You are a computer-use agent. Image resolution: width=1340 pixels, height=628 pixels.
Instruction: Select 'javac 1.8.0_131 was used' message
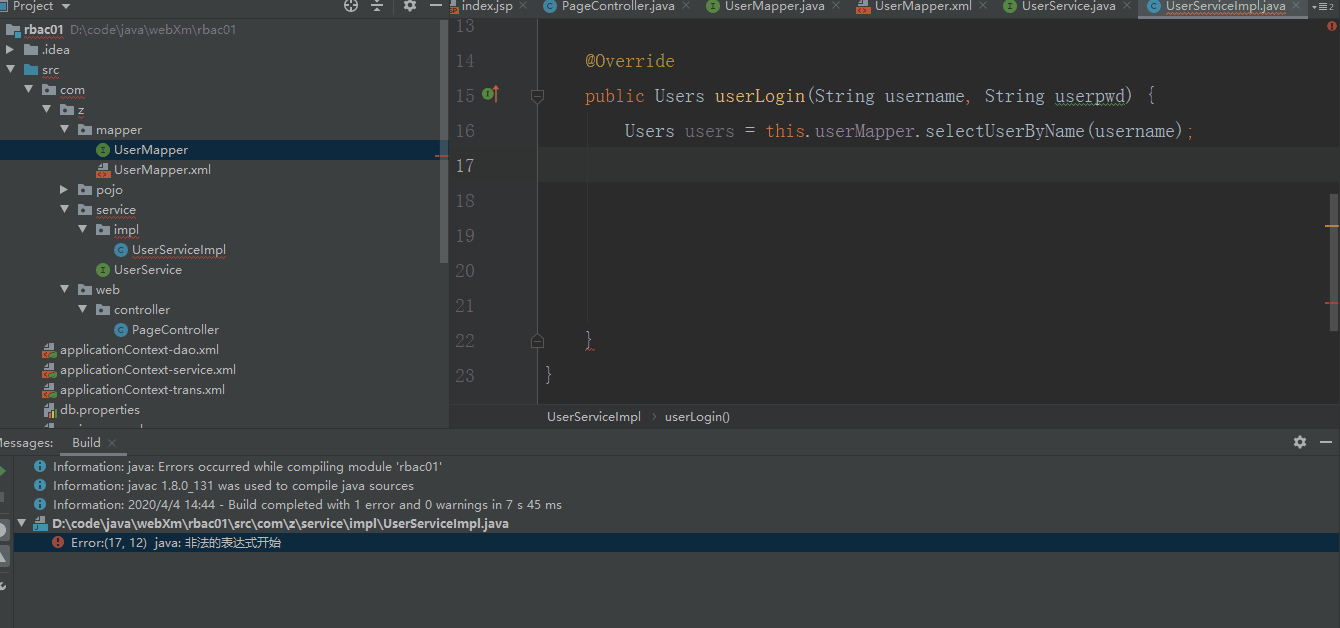coord(233,485)
